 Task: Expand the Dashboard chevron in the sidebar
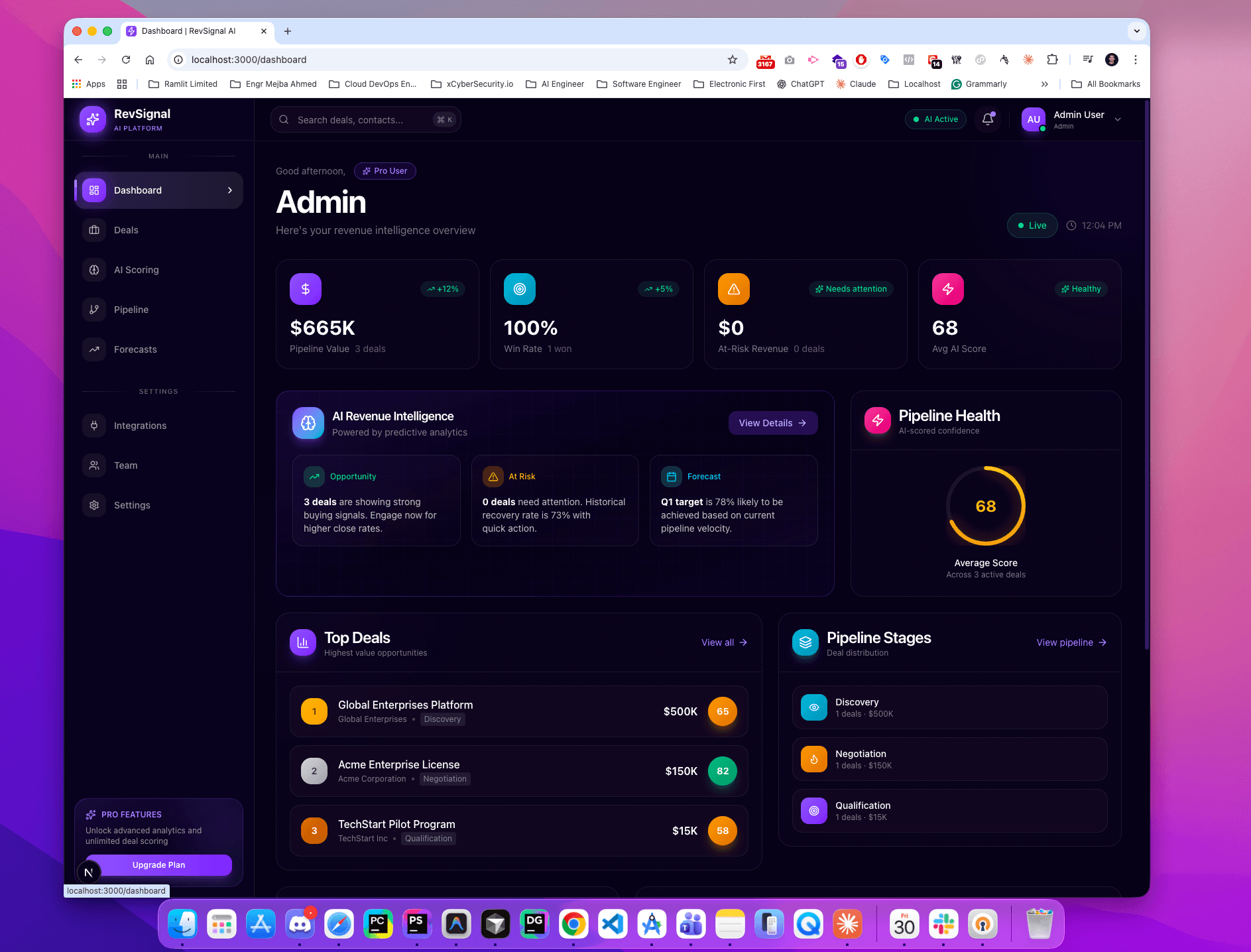(x=231, y=190)
